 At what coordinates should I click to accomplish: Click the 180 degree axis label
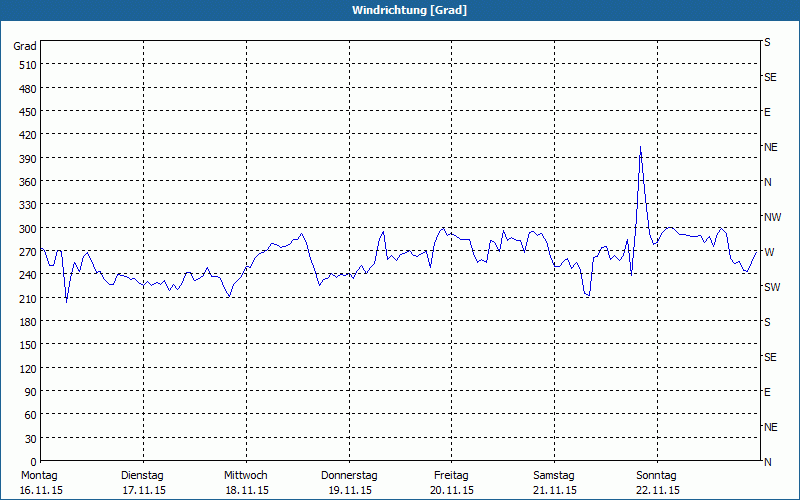pos(28,322)
